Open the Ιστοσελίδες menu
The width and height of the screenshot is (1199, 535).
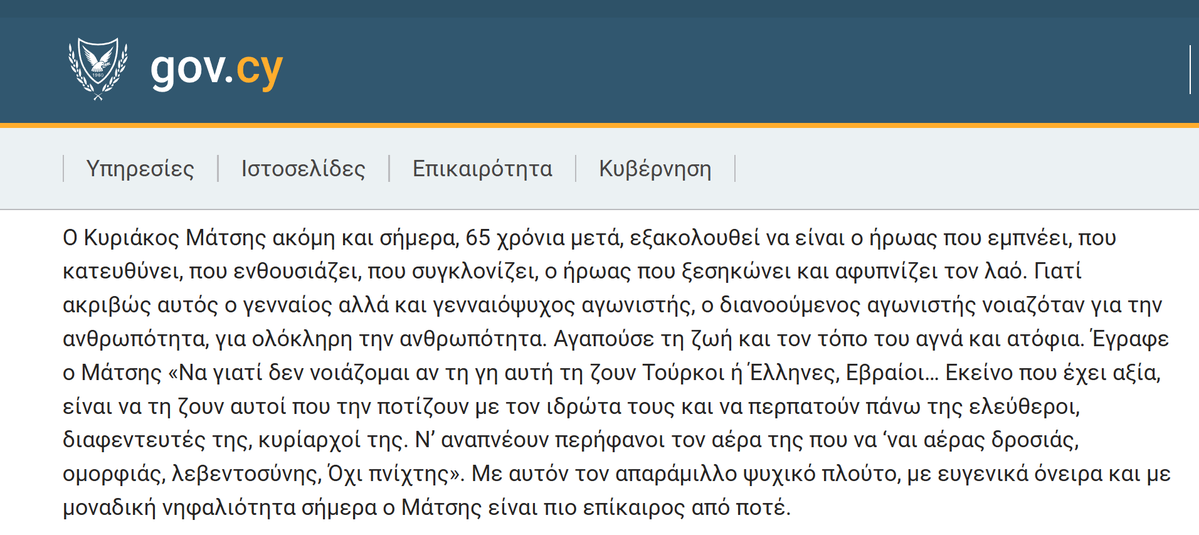point(304,169)
